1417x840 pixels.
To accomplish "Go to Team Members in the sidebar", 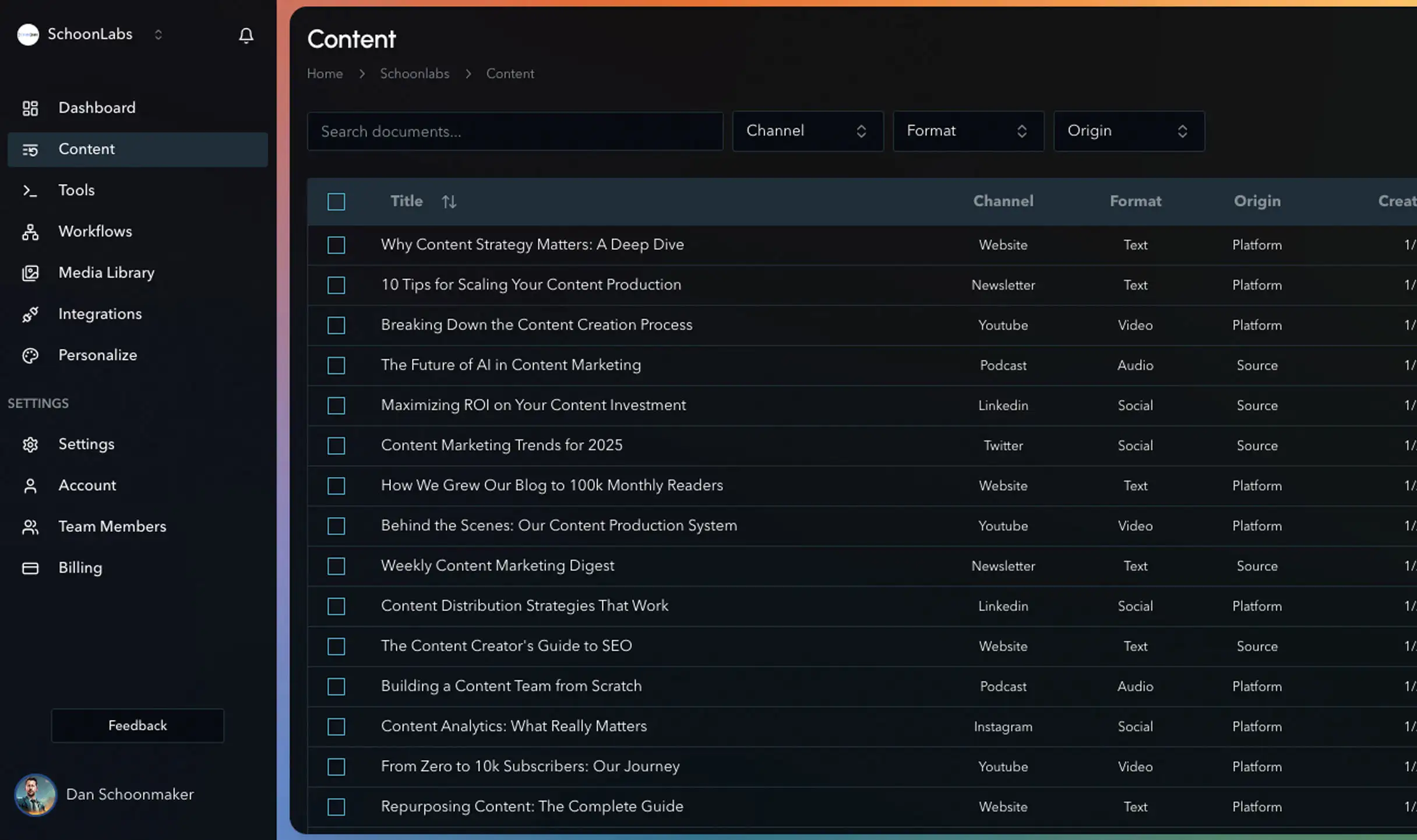I will coord(112,527).
